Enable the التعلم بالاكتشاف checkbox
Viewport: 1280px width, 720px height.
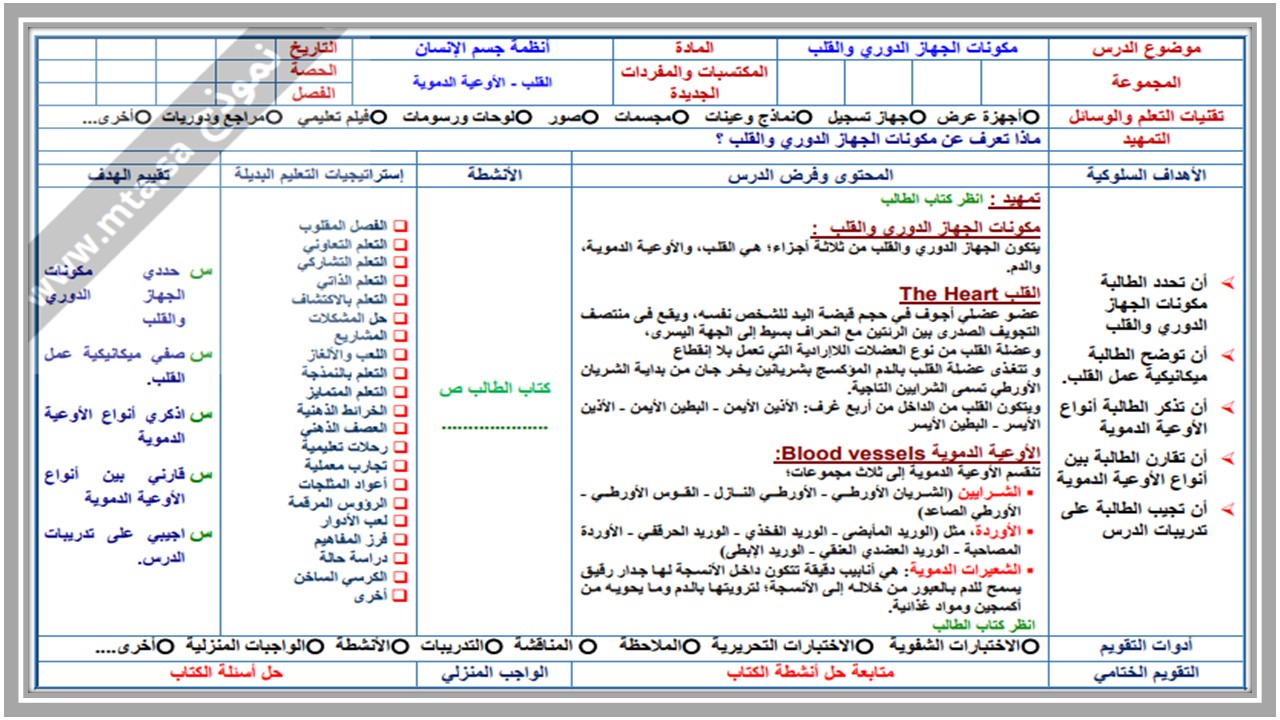(x=400, y=300)
